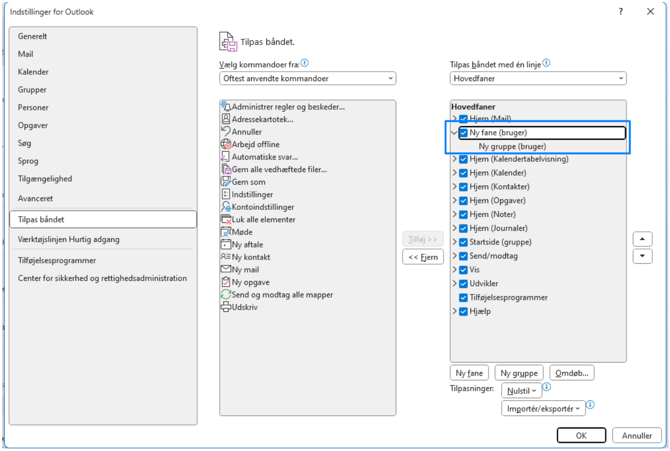
Task: Uncheck the Hjem (Mail) checkbox
Action: point(463,119)
